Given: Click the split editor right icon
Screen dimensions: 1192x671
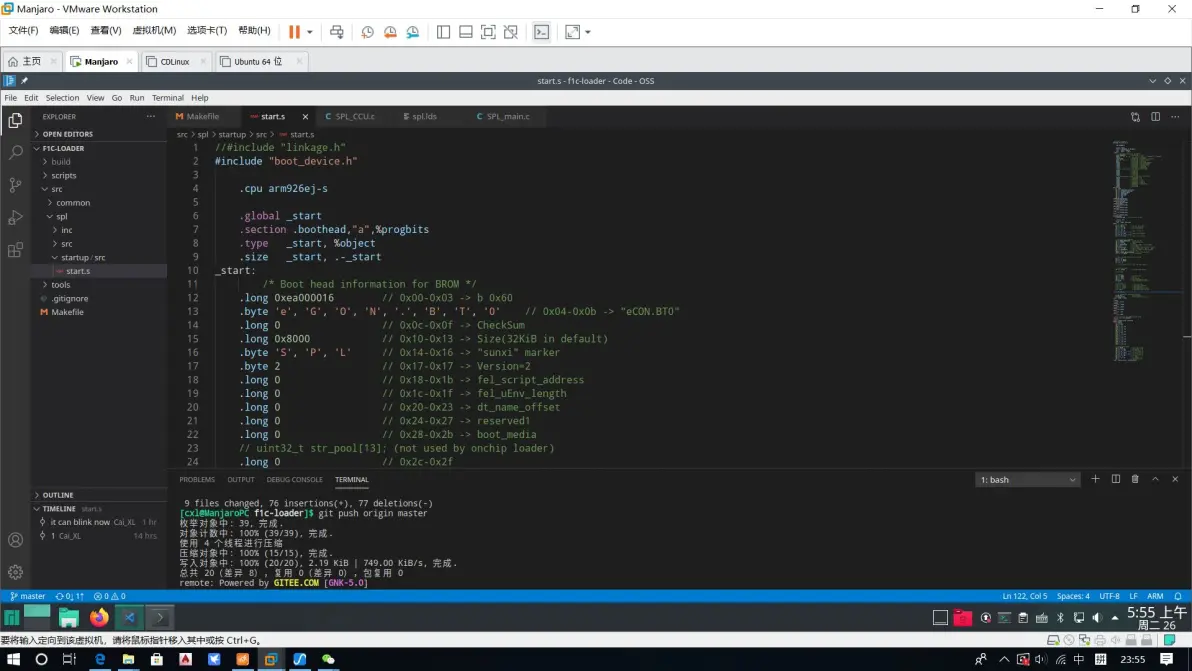Looking at the screenshot, I should pyautogui.click(x=1155, y=117).
